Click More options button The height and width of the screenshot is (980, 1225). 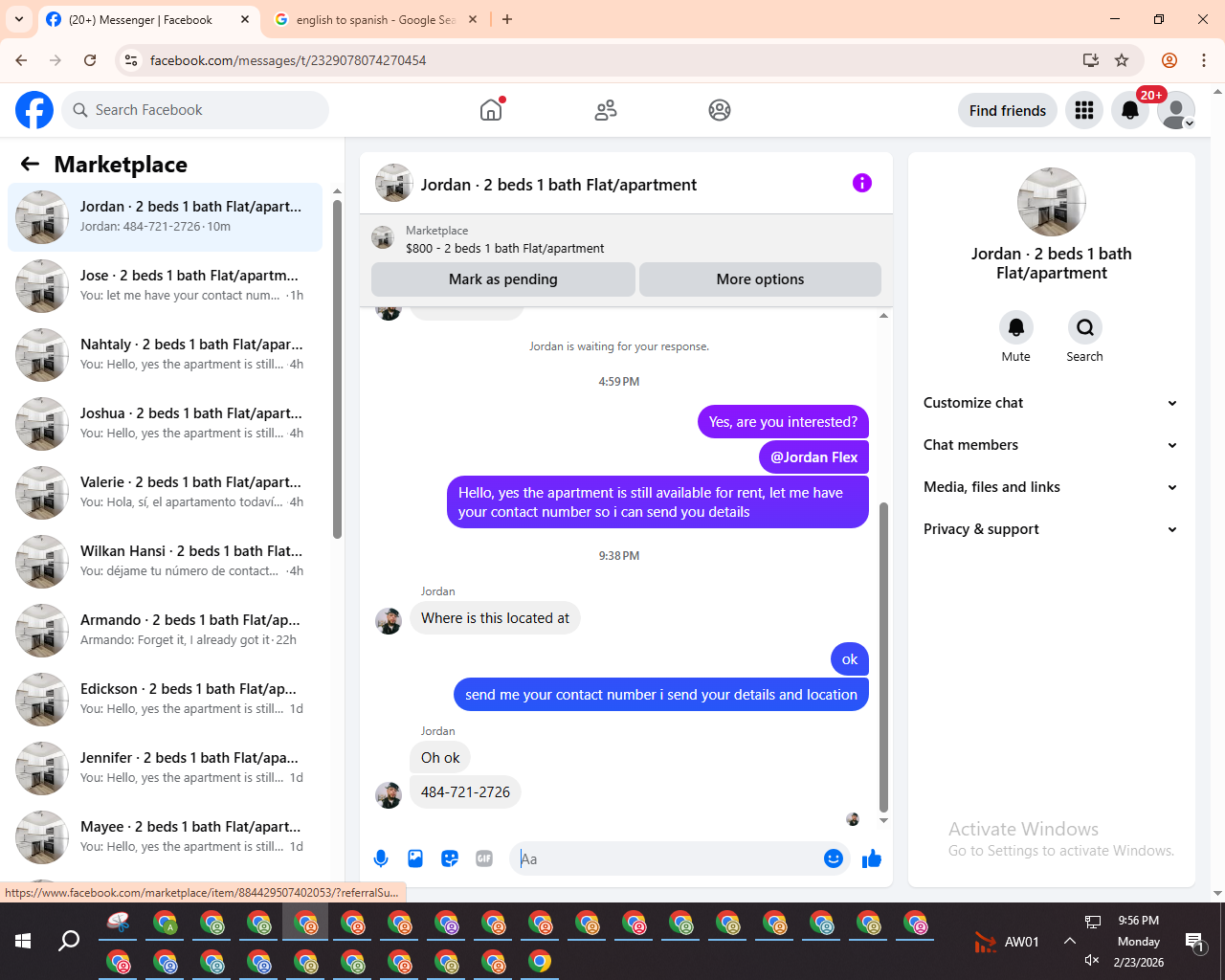(x=760, y=279)
